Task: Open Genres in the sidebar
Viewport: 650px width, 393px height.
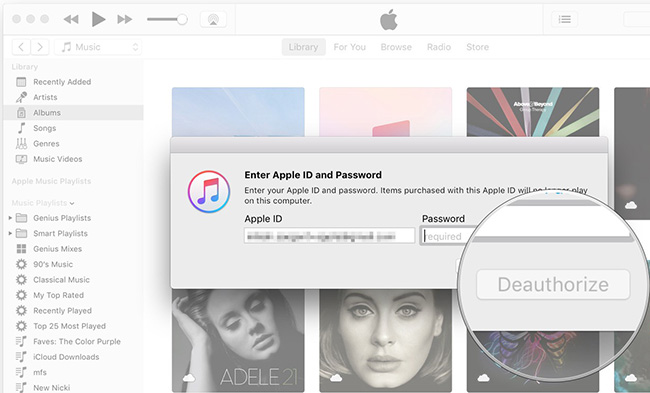Action: coord(46,143)
